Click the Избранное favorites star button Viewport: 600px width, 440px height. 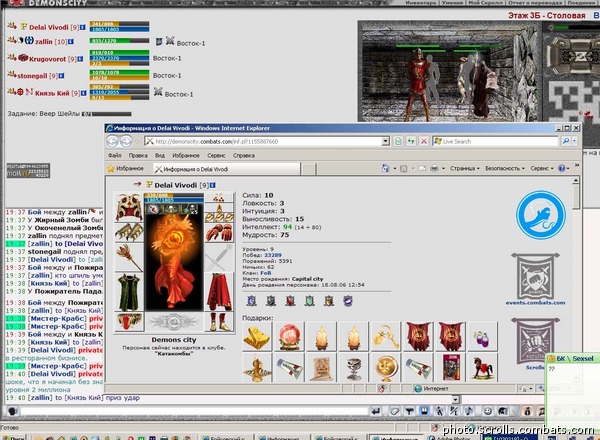126,168
